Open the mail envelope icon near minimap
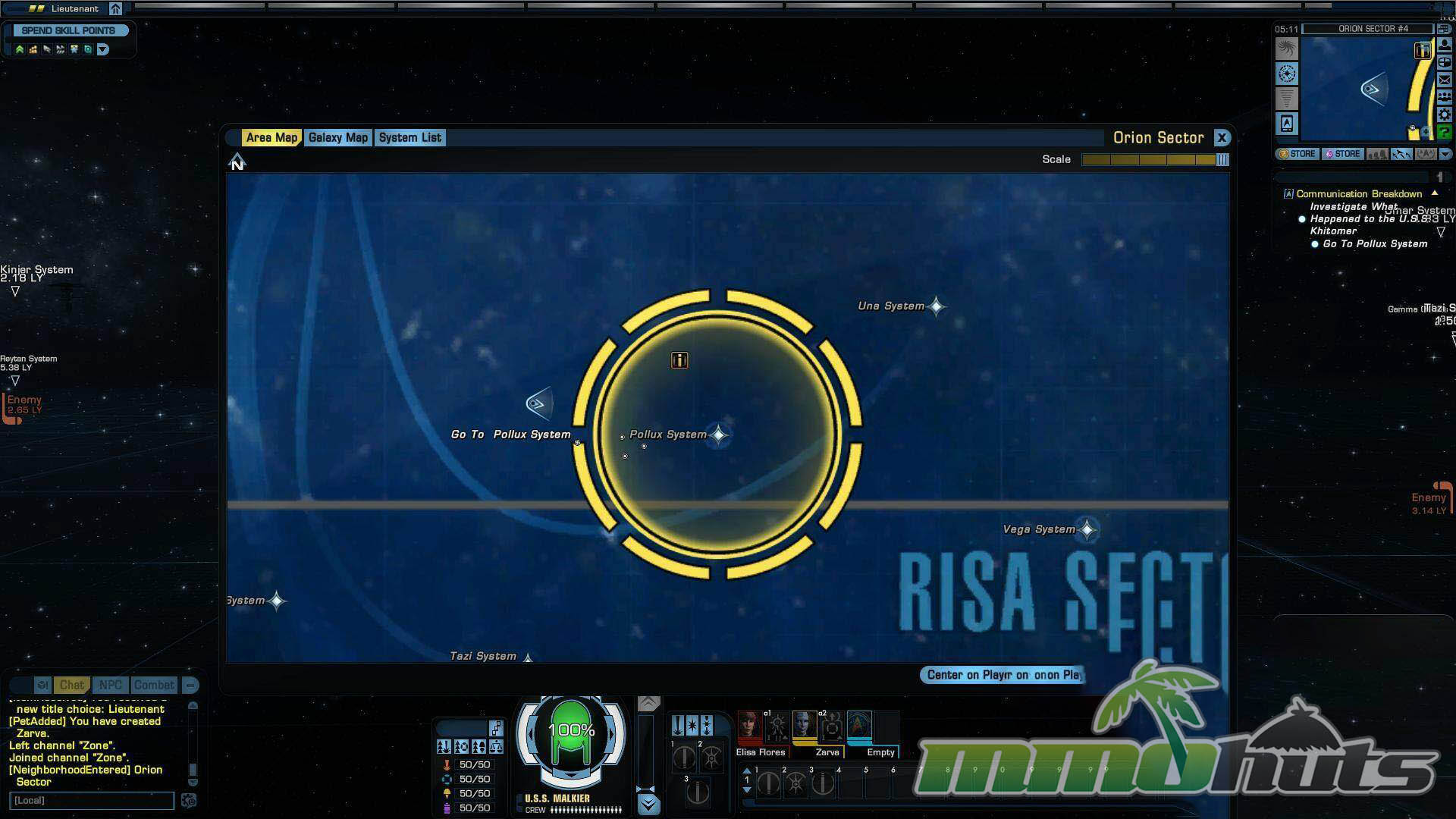 [x=1444, y=80]
